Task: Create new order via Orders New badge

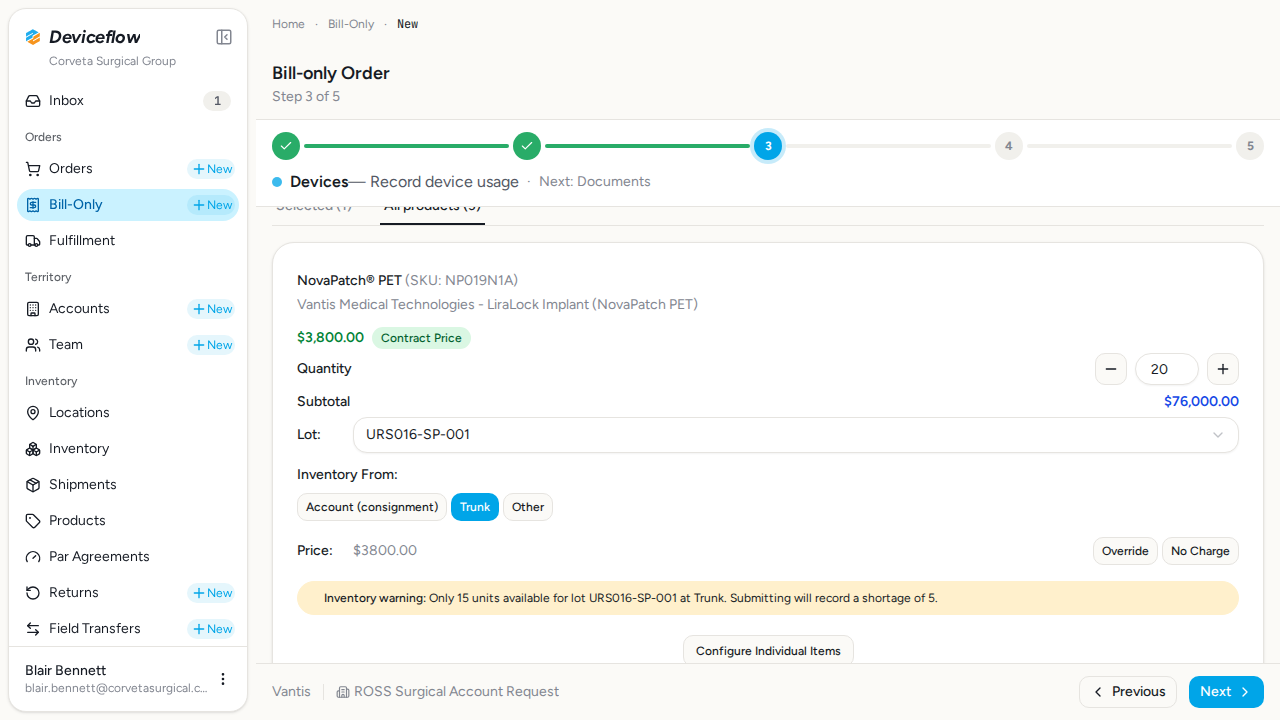Action: (x=212, y=169)
